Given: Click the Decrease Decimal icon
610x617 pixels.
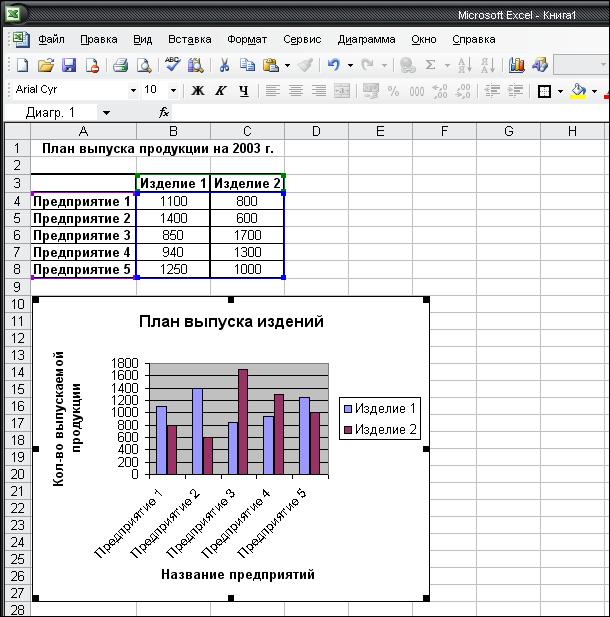Looking at the screenshot, I should point(463,91).
